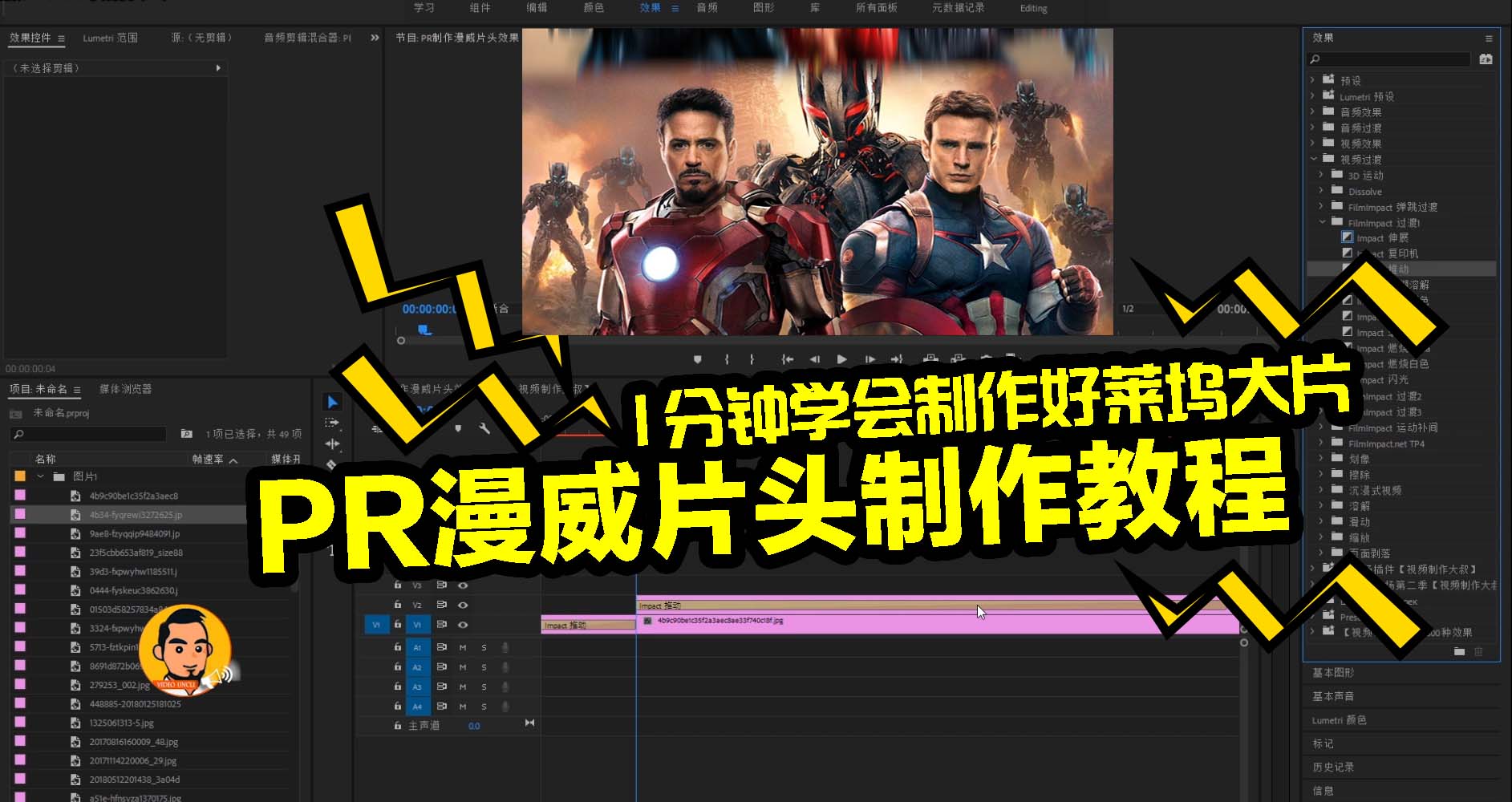Create new custom bin in Effects panel

[1459, 651]
